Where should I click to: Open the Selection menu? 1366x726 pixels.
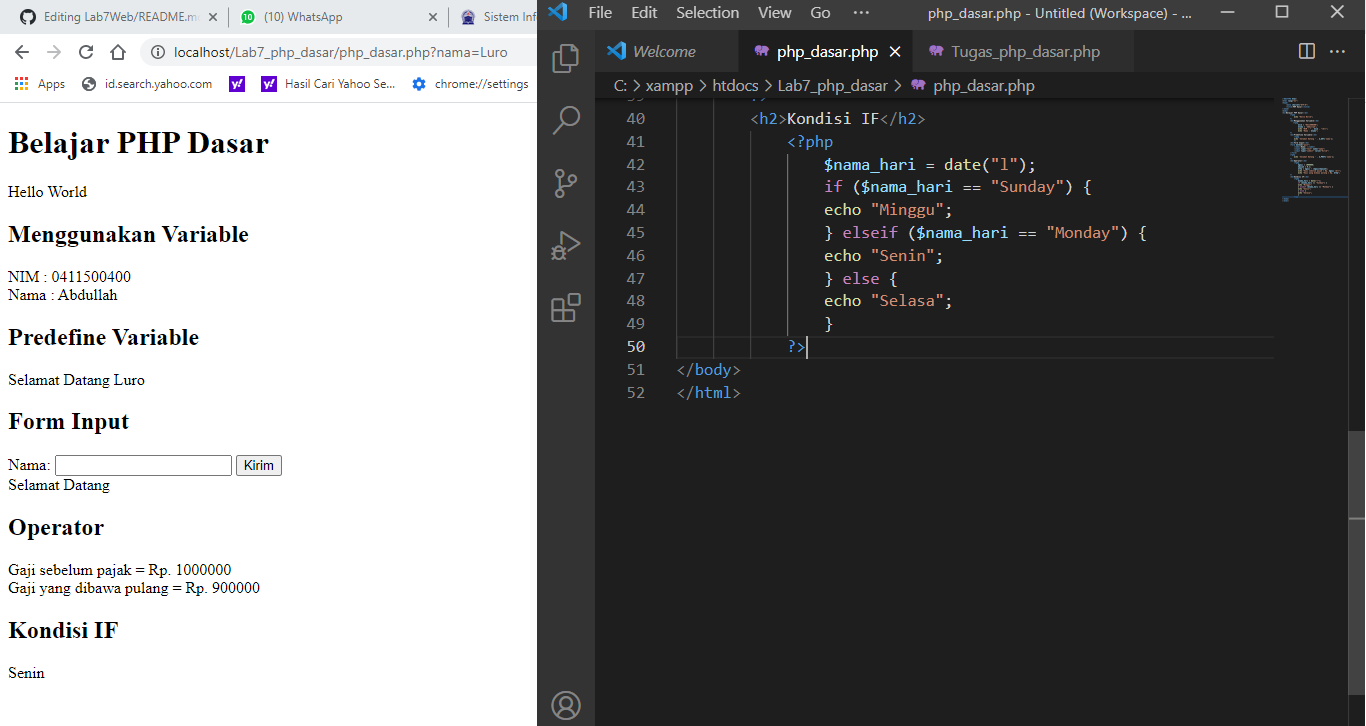pos(707,13)
